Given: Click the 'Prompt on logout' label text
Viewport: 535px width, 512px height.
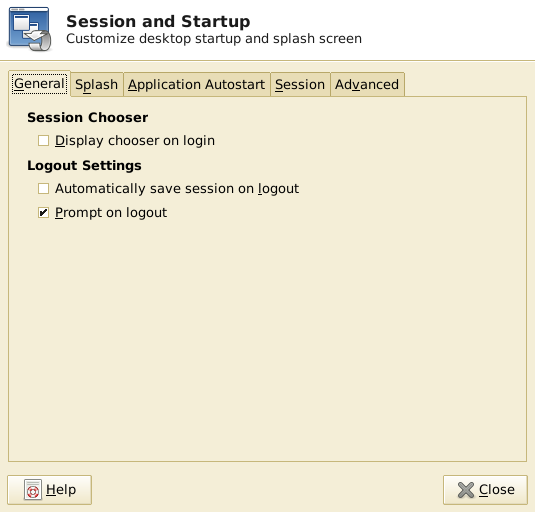Looking at the screenshot, I should [x=111, y=213].
